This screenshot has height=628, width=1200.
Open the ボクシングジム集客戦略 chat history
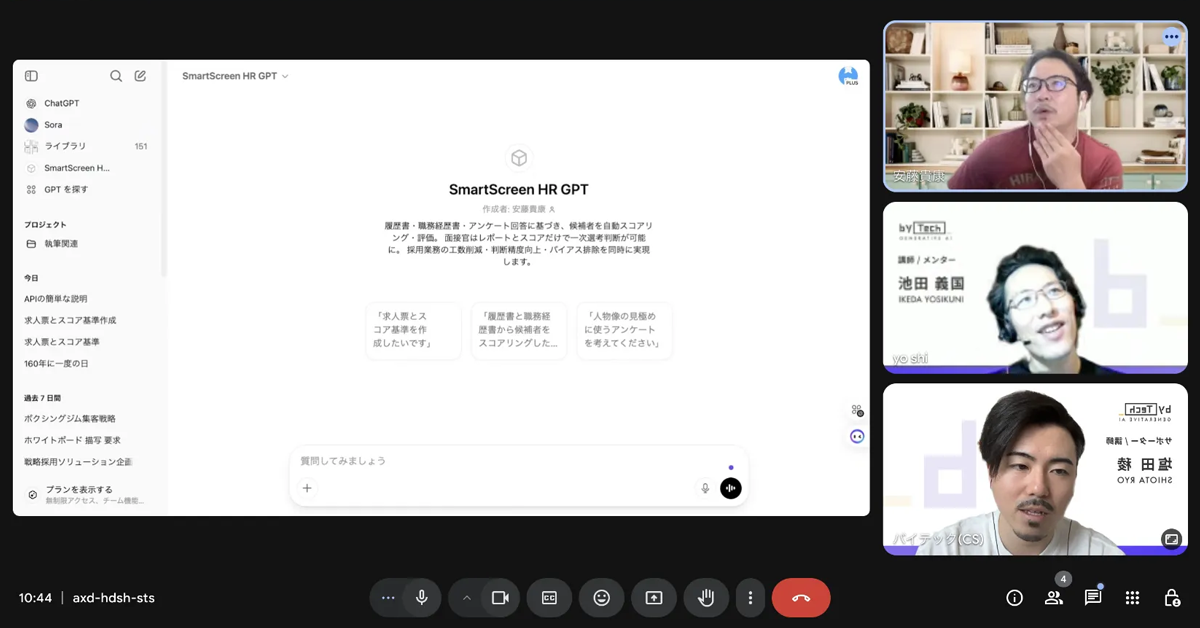pyautogui.click(x=70, y=419)
